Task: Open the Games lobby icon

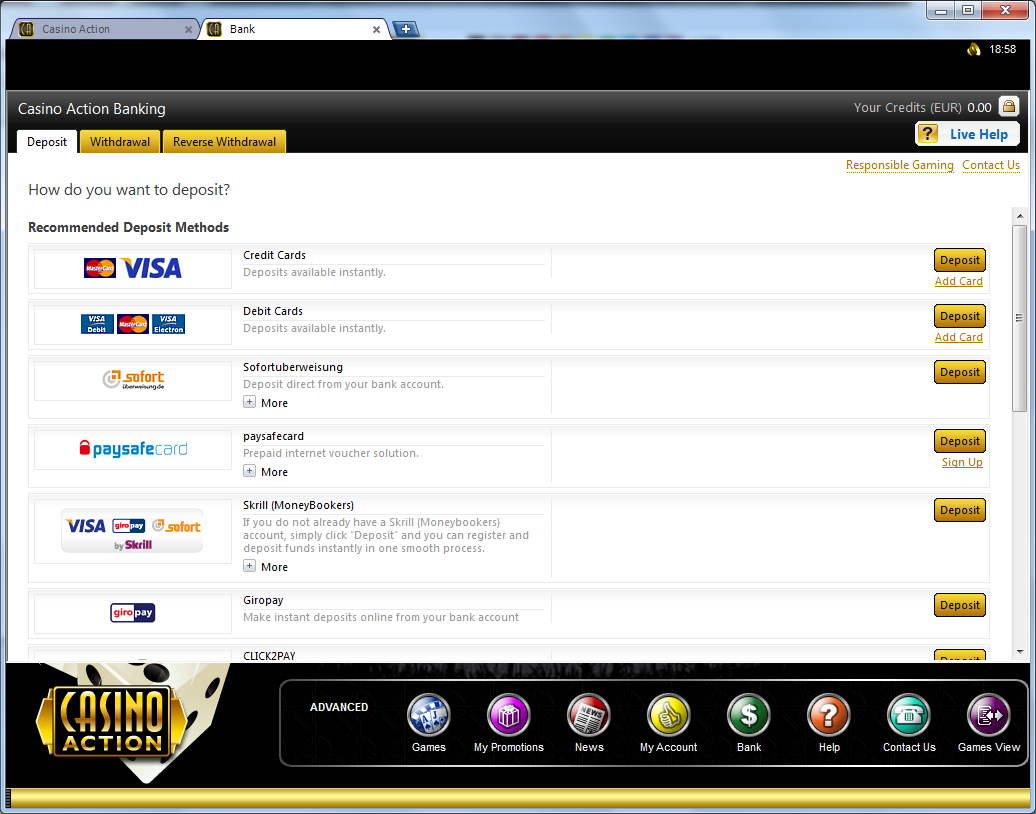Action: pos(429,715)
